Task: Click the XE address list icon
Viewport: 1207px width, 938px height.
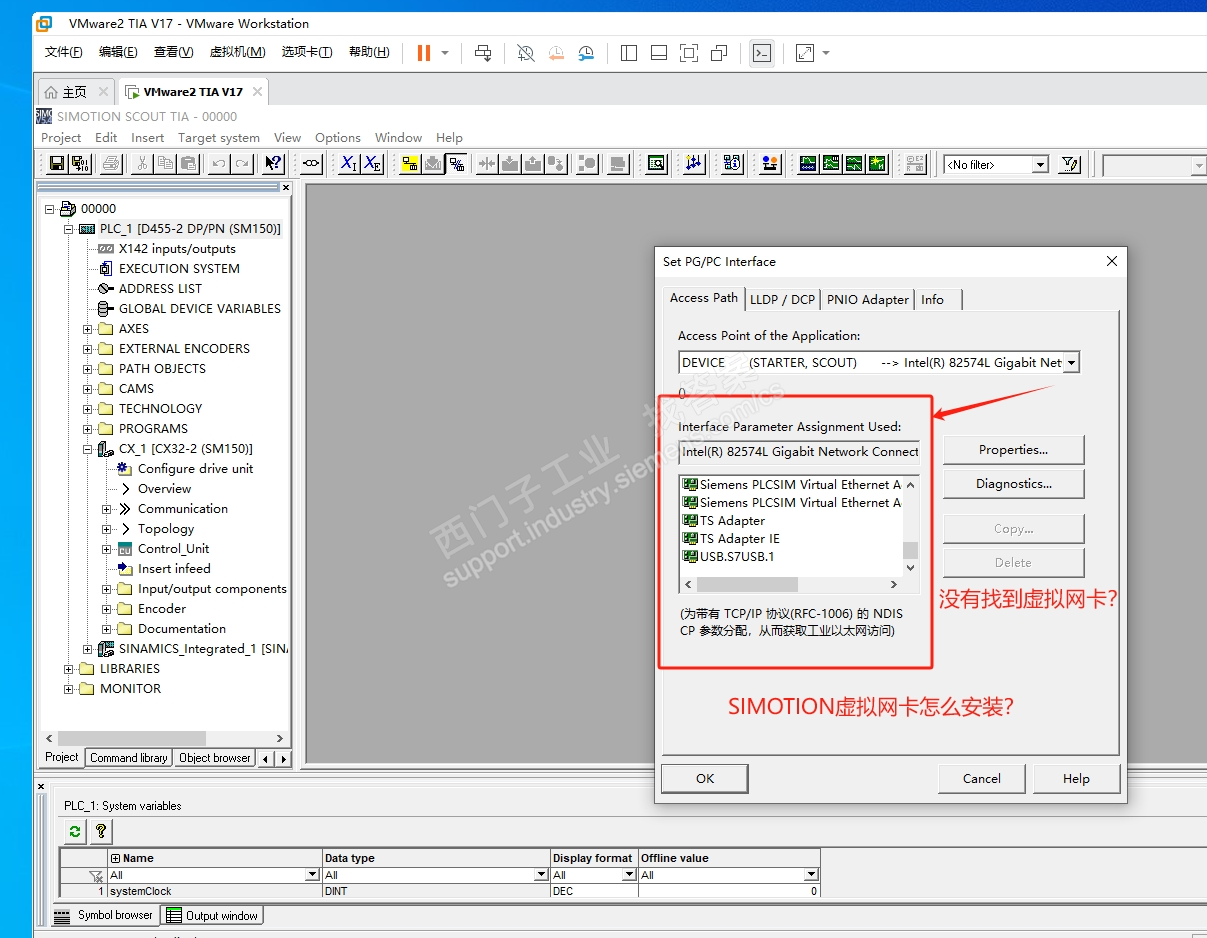Action: (x=372, y=164)
